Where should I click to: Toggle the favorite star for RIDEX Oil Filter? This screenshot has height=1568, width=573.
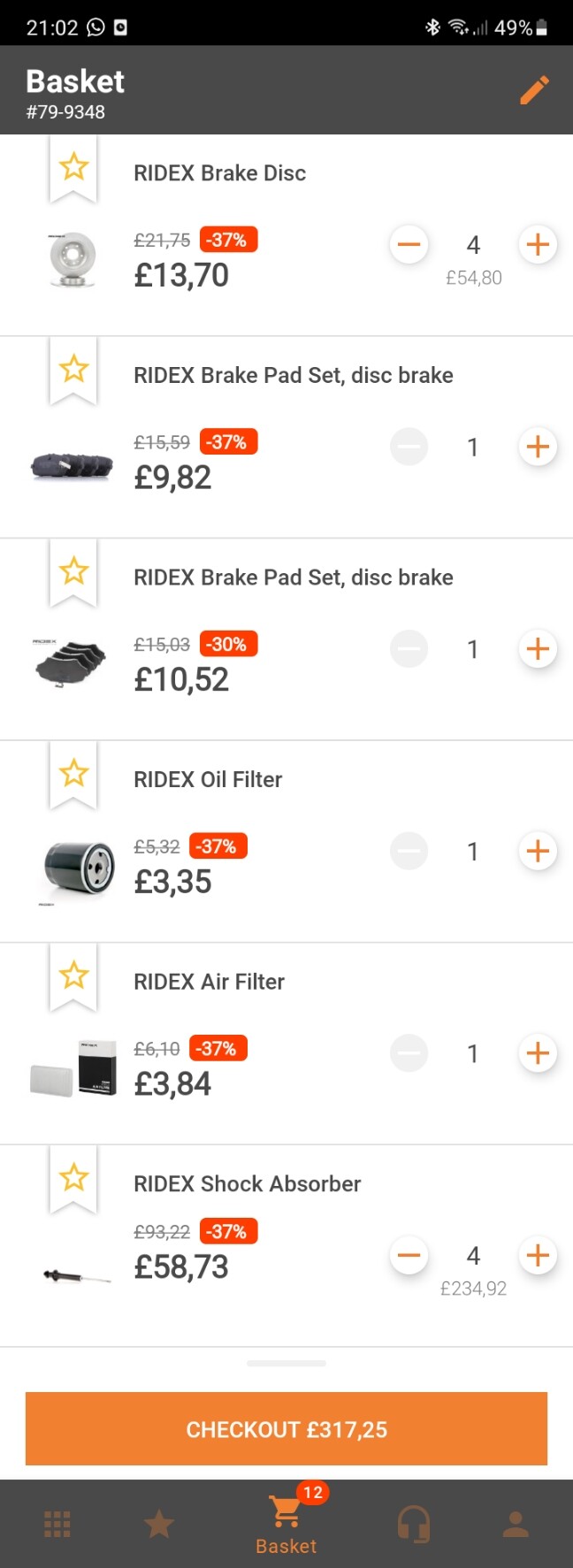click(73, 773)
